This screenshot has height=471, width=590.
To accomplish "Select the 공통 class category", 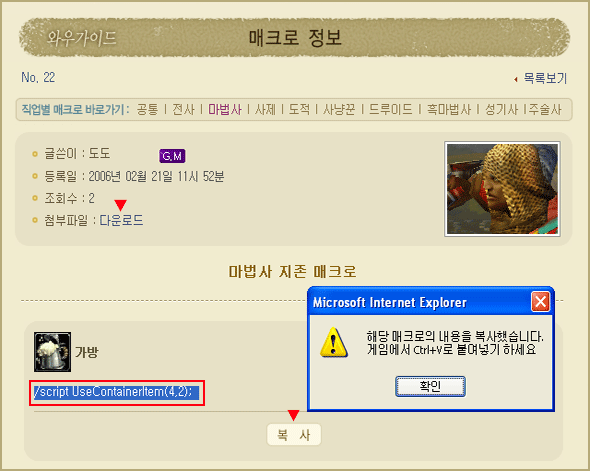I will (x=147, y=109).
